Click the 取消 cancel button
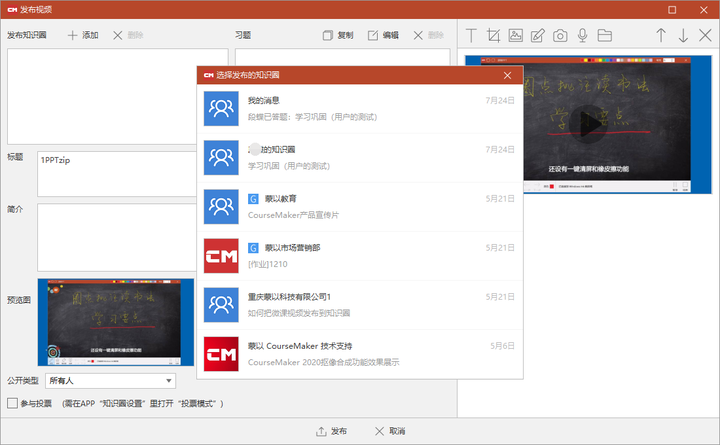This screenshot has height=445, width=720. [x=390, y=431]
